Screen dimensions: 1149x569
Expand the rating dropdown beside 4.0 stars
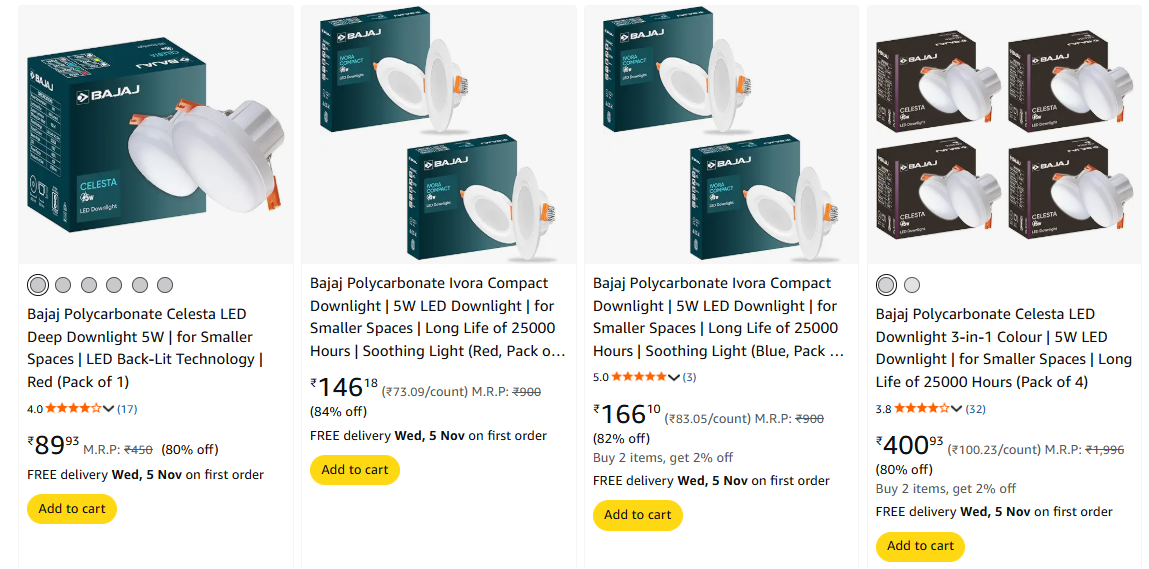109,408
